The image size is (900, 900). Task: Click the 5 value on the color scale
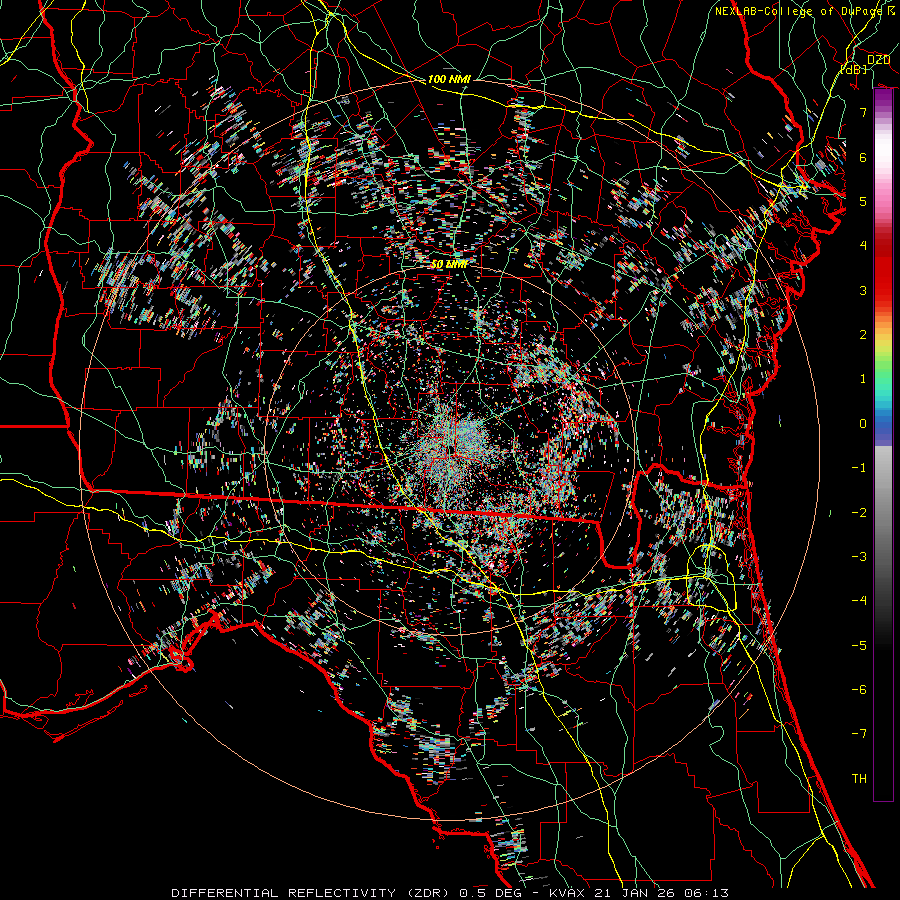[x=863, y=201]
